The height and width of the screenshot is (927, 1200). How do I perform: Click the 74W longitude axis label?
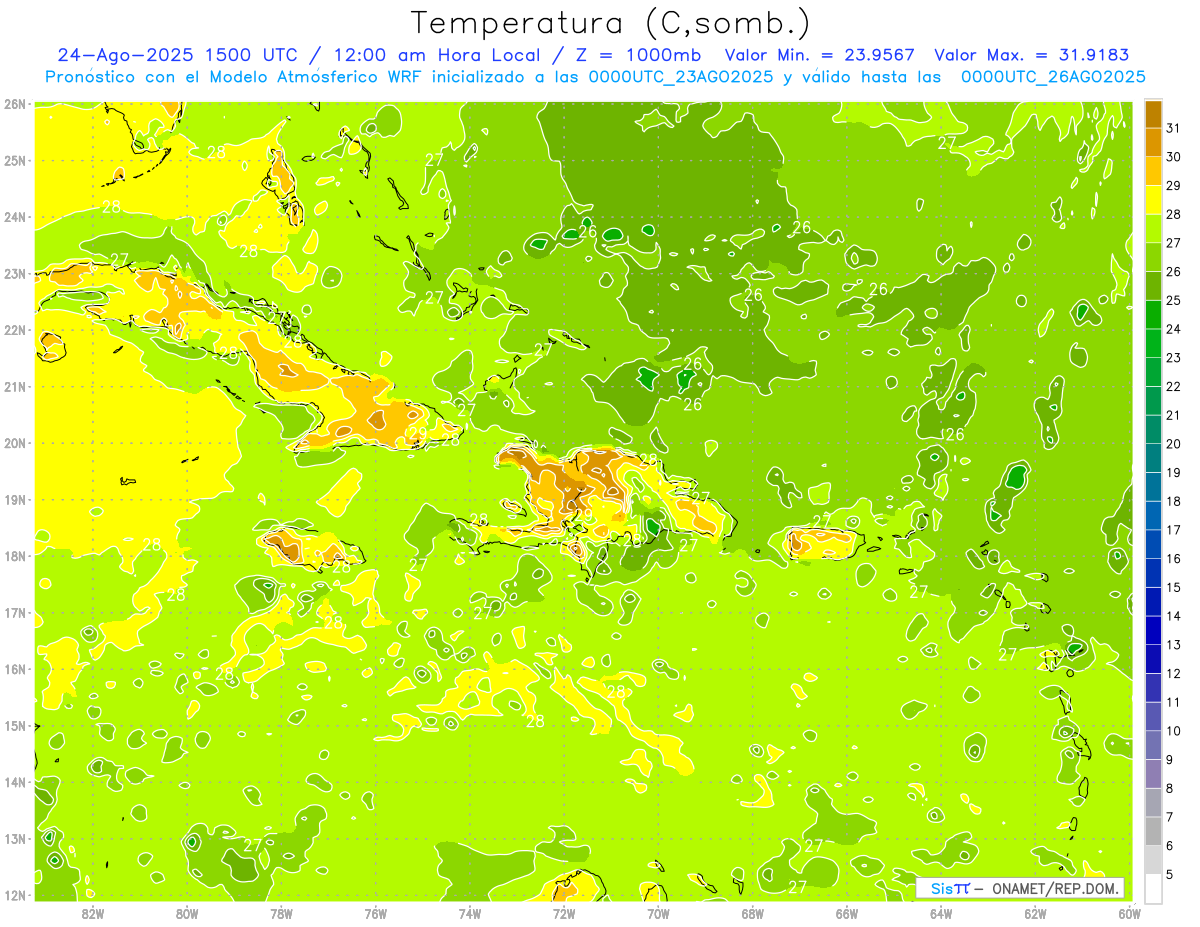[469, 913]
